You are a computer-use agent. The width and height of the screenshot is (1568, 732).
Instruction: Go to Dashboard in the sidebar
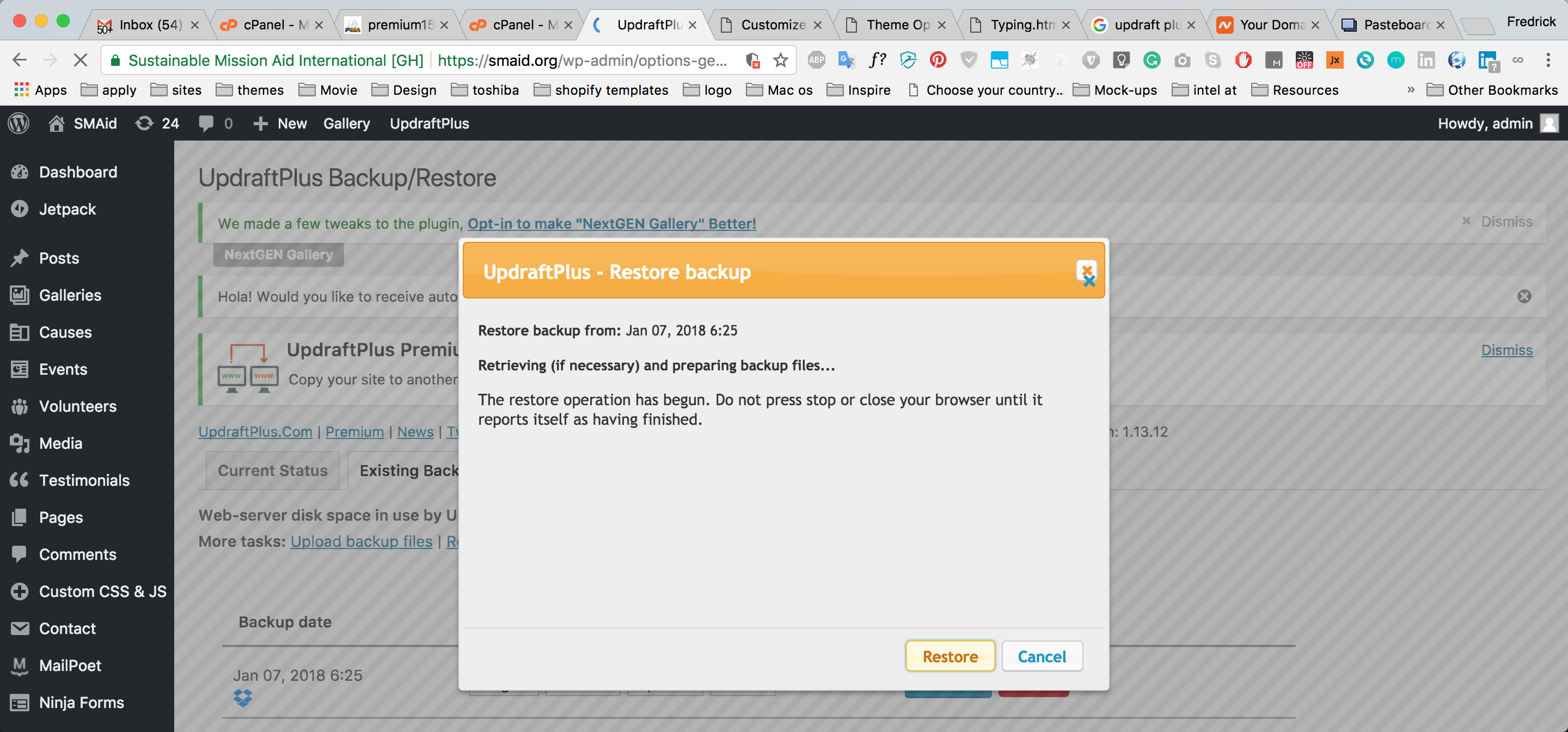[78, 172]
